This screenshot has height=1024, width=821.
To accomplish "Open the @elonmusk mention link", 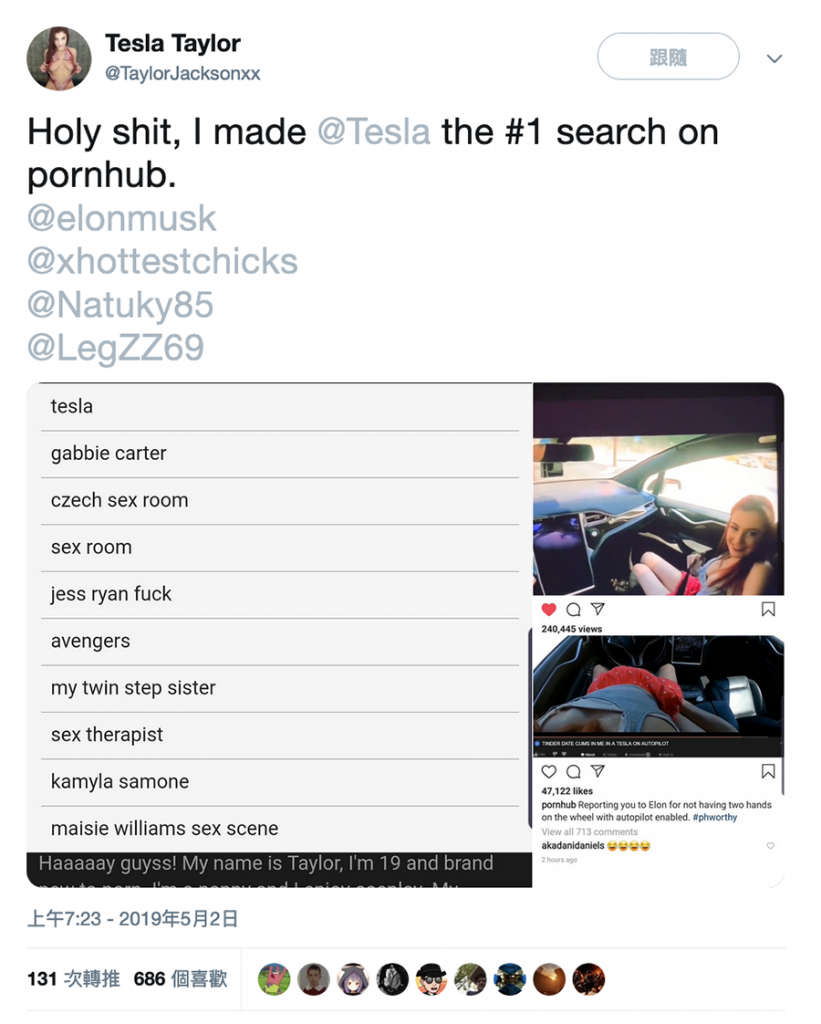I will point(122,219).
